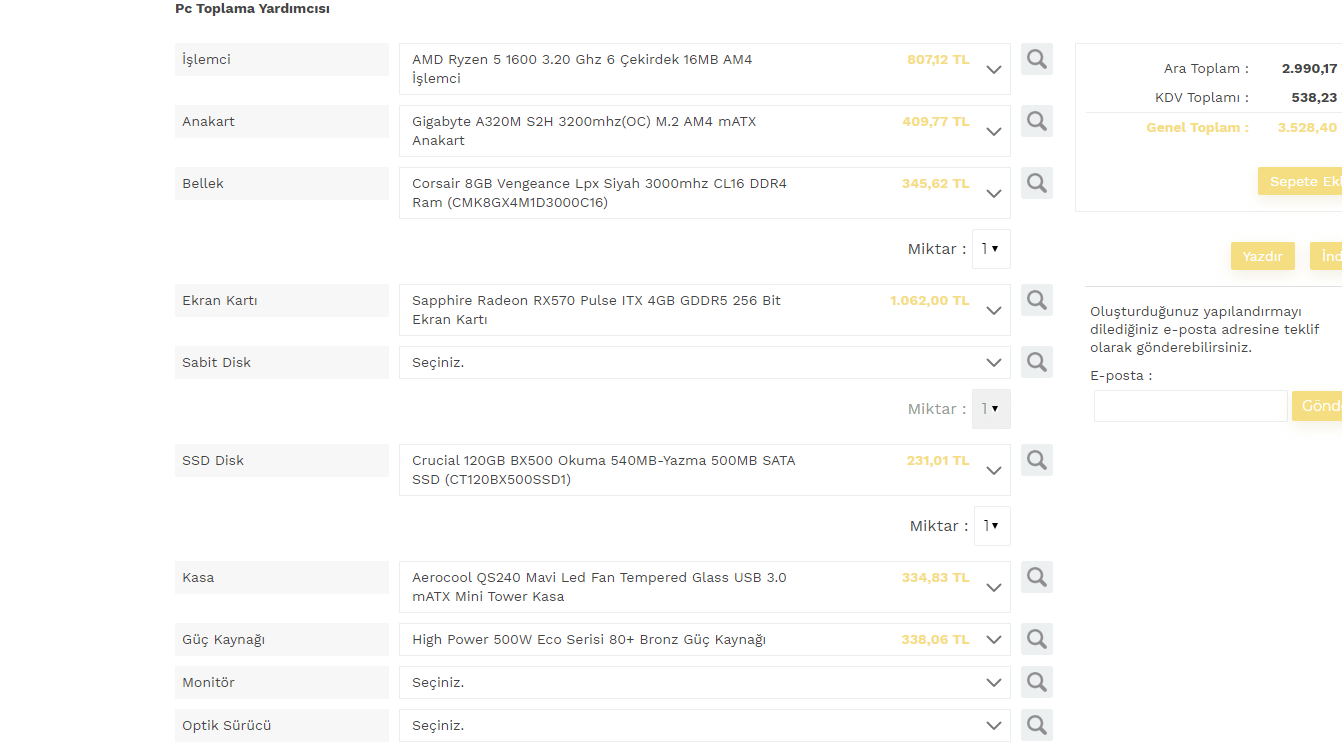Open the Bellek Miktar quantity selector

coord(991,249)
